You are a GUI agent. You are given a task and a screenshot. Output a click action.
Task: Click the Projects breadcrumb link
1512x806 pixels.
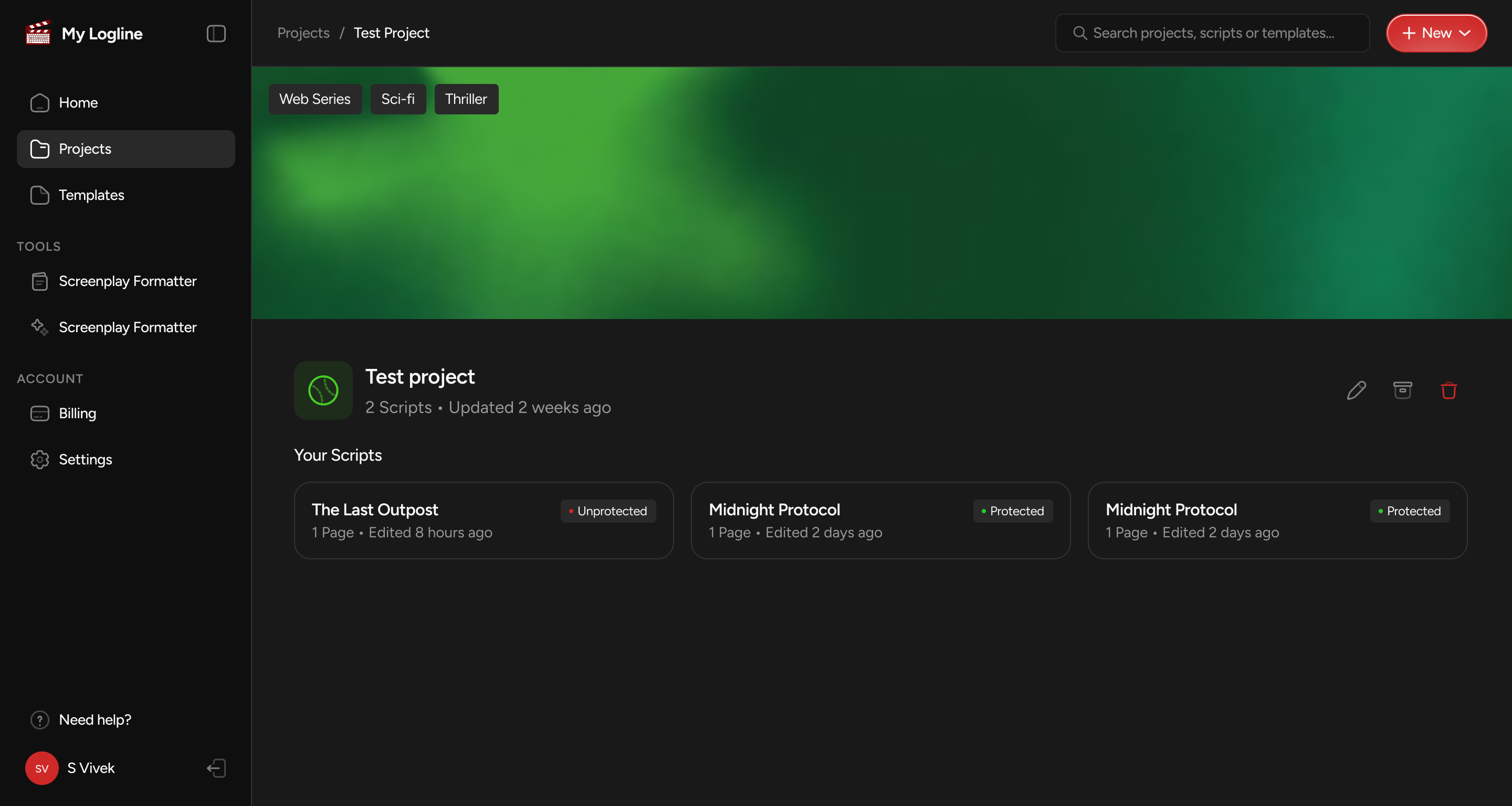click(303, 33)
